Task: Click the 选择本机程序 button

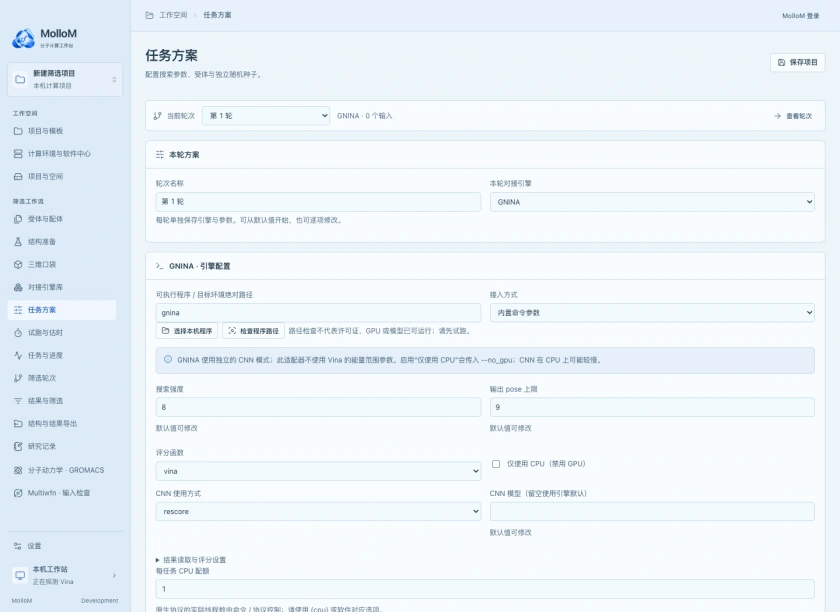Action: tap(187, 331)
